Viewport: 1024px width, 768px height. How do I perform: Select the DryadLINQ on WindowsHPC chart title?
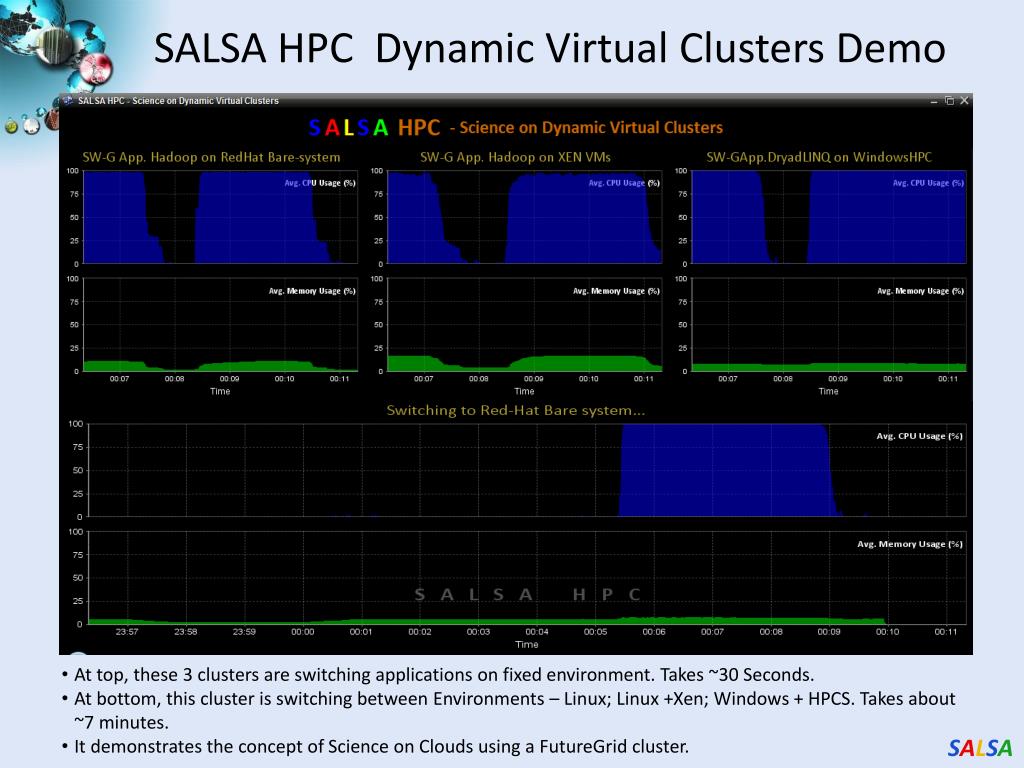coord(819,157)
